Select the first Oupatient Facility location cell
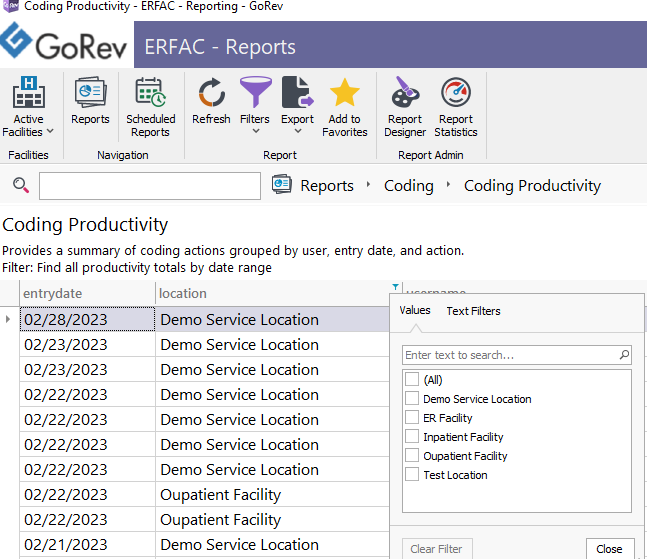647x559 pixels. tap(272, 494)
